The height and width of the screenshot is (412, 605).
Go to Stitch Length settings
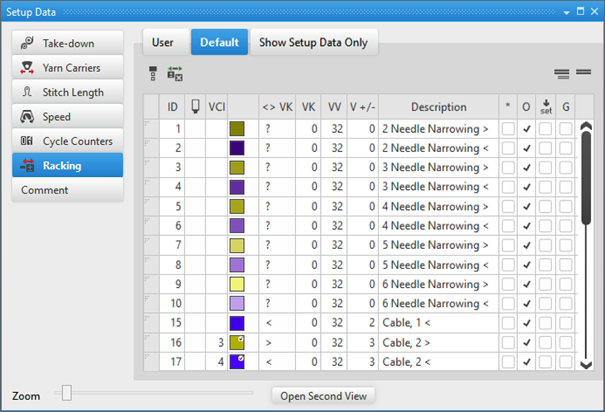click(x=68, y=93)
